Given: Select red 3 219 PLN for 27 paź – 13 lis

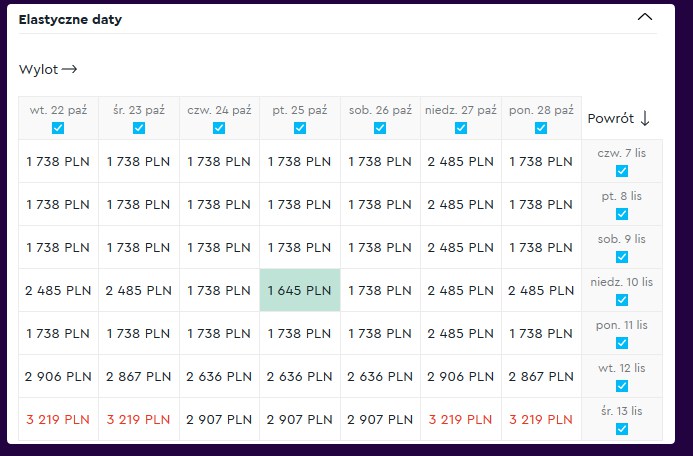Looking at the screenshot, I should click(x=461, y=419).
